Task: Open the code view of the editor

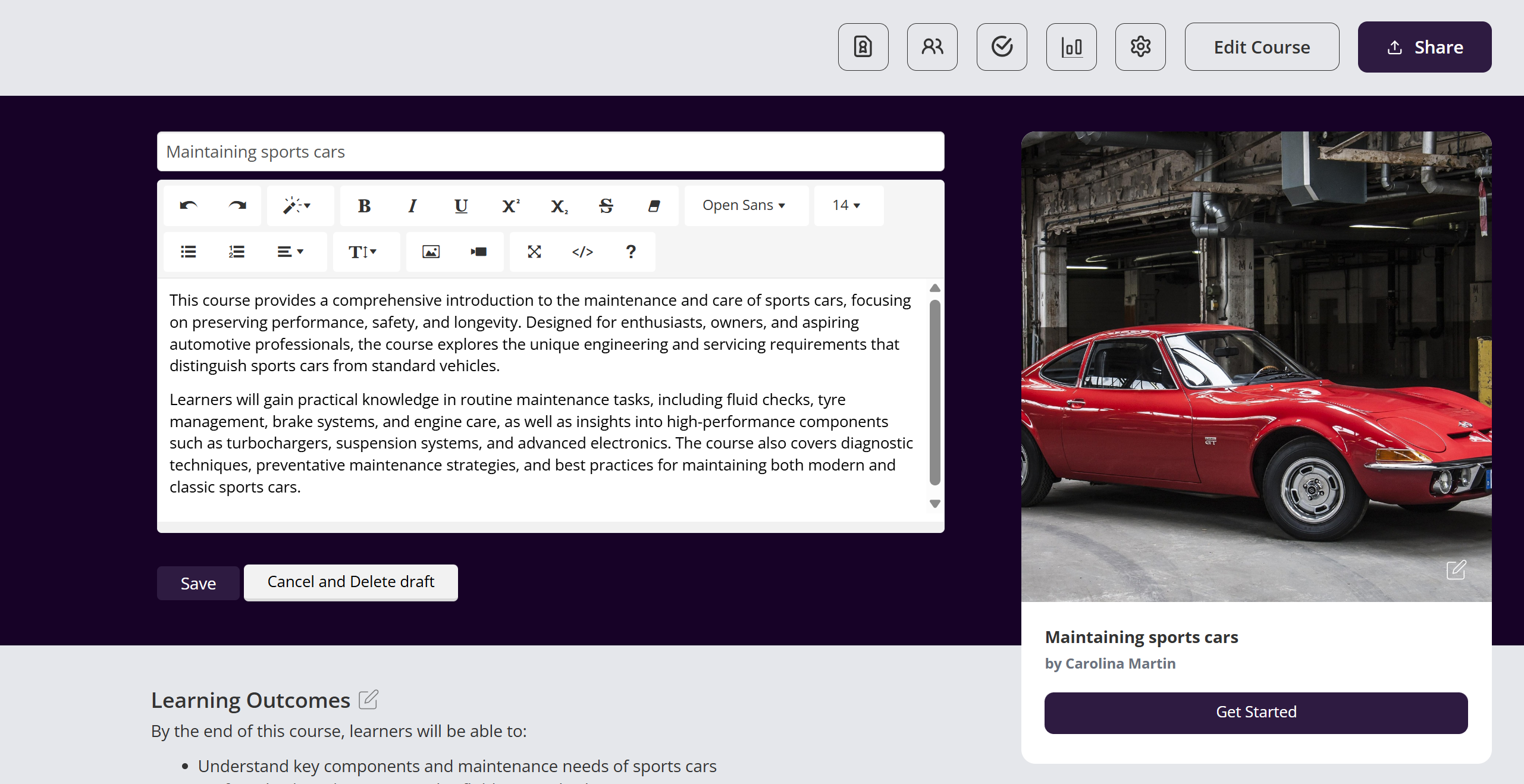Action: pyautogui.click(x=582, y=252)
